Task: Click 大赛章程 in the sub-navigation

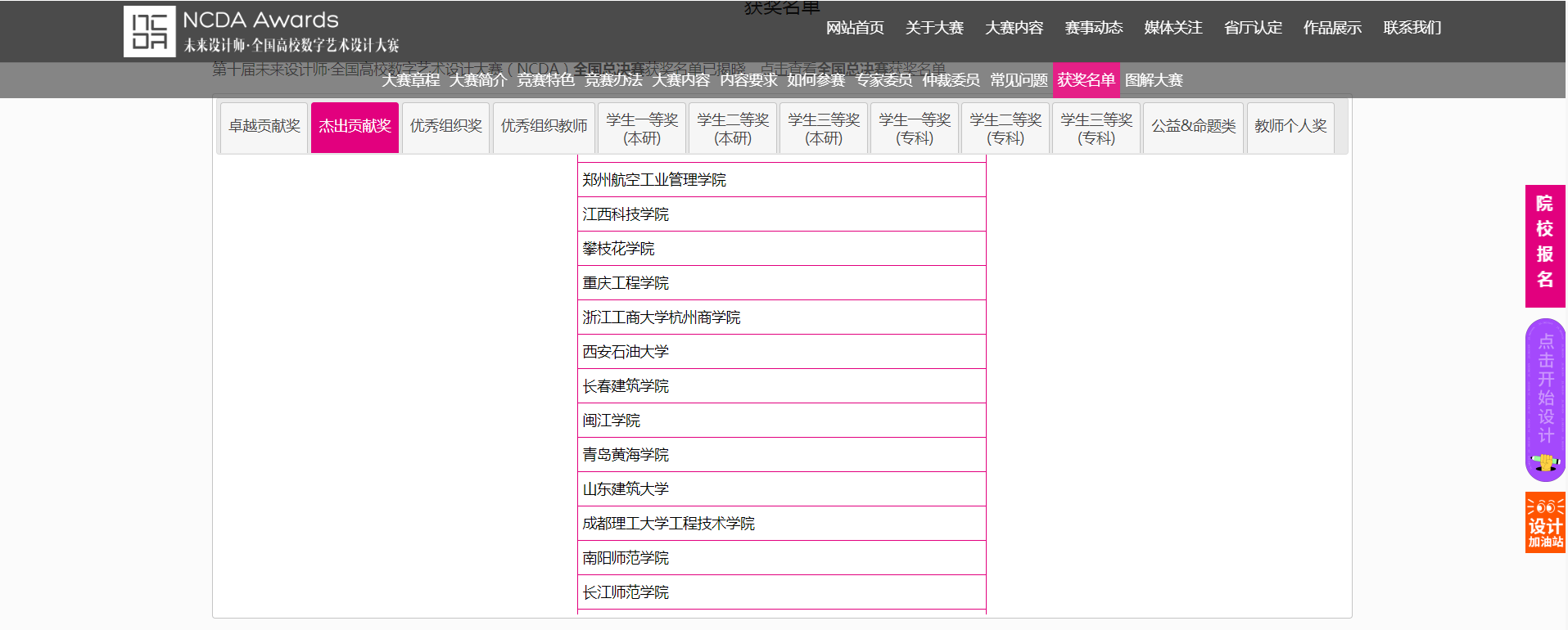Action: click(x=410, y=80)
